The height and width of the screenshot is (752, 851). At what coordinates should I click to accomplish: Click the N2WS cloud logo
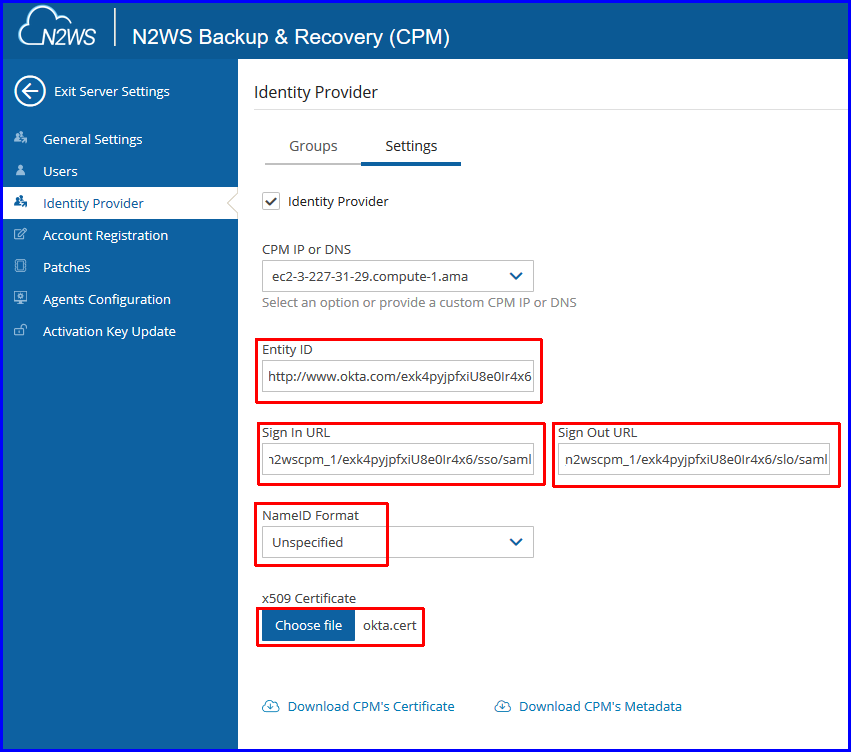click(x=57, y=27)
